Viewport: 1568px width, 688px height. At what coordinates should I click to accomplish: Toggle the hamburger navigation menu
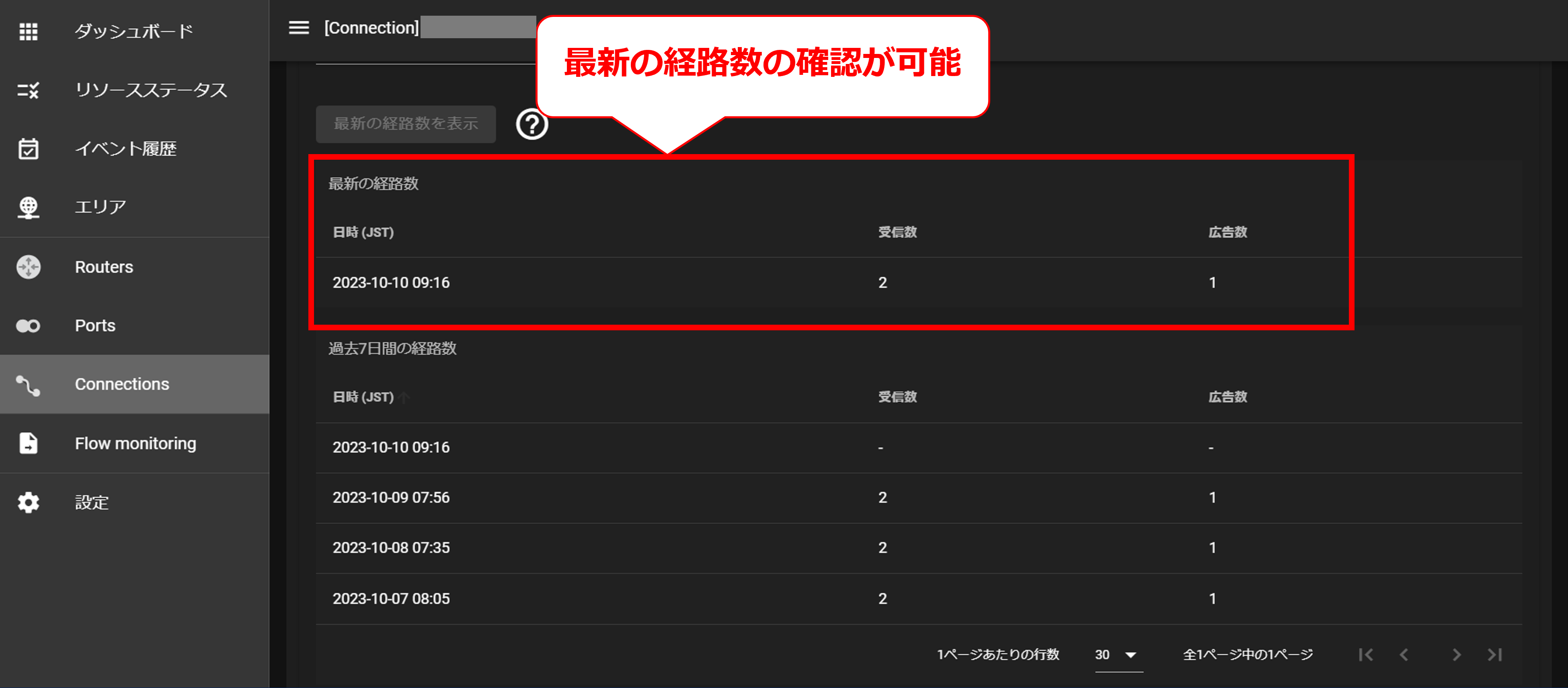coord(298,28)
